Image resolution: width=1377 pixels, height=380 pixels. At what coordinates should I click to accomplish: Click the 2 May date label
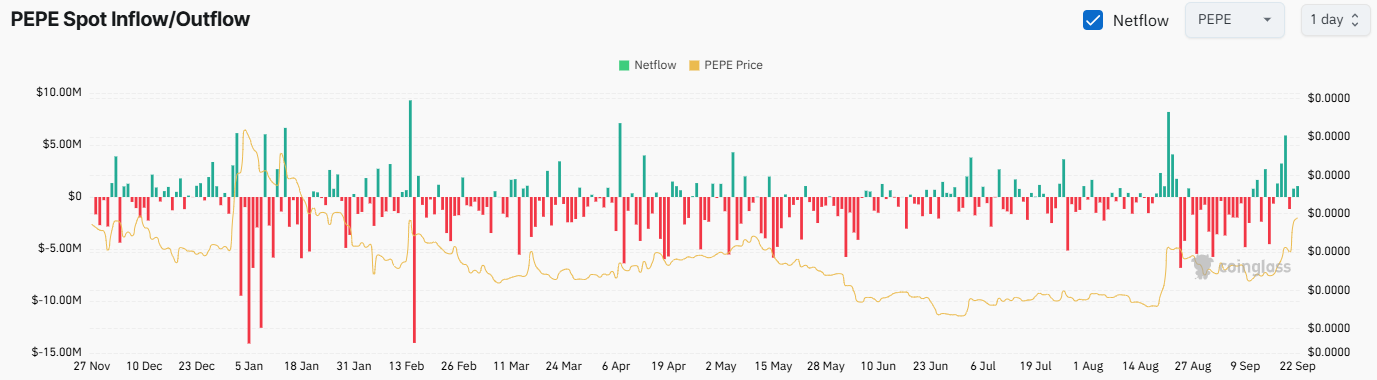pyautogui.click(x=720, y=366)
